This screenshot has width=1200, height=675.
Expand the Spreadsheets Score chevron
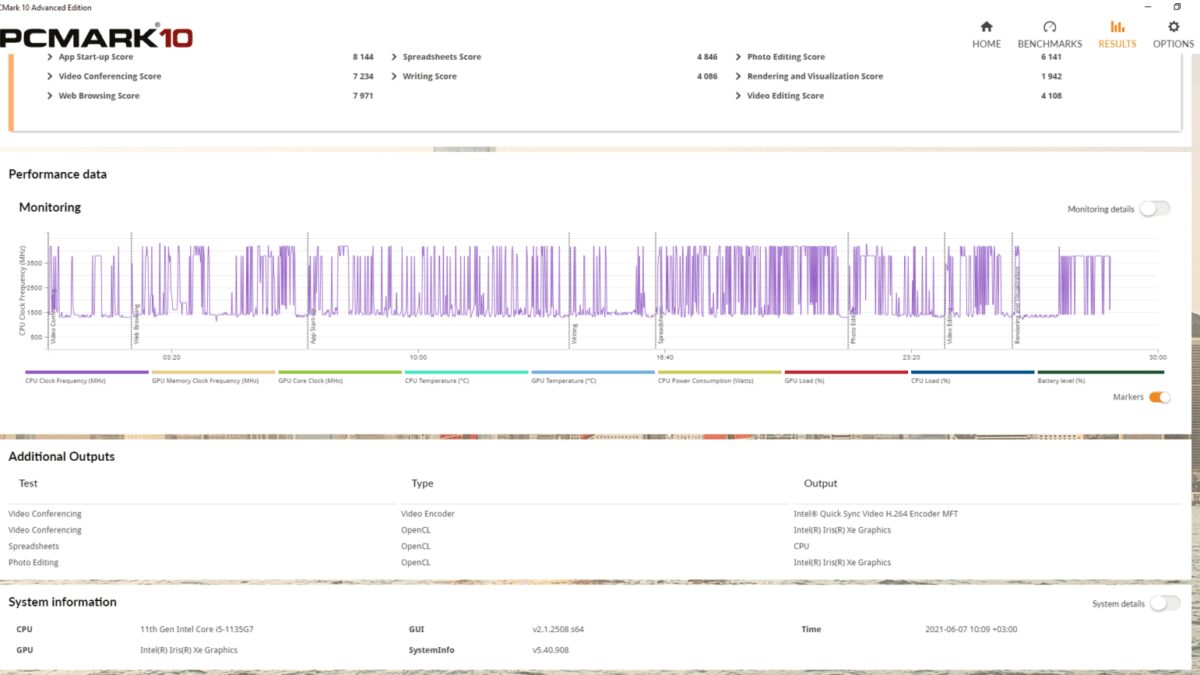point(395,57)
